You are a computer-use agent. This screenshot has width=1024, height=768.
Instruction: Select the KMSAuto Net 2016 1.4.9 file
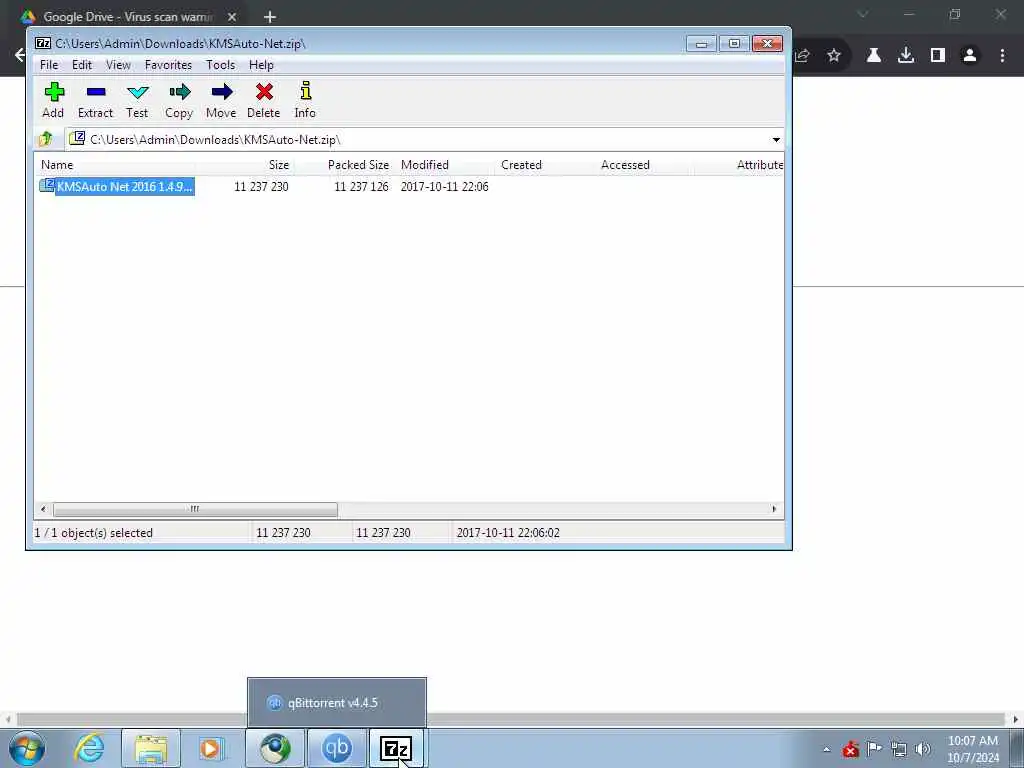click(125, 186)
